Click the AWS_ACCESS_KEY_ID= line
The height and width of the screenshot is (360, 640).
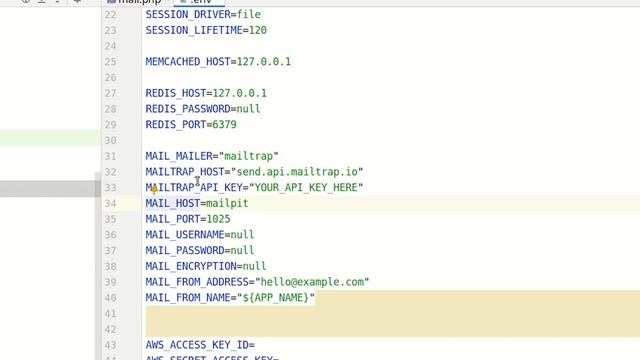point(200,345)
